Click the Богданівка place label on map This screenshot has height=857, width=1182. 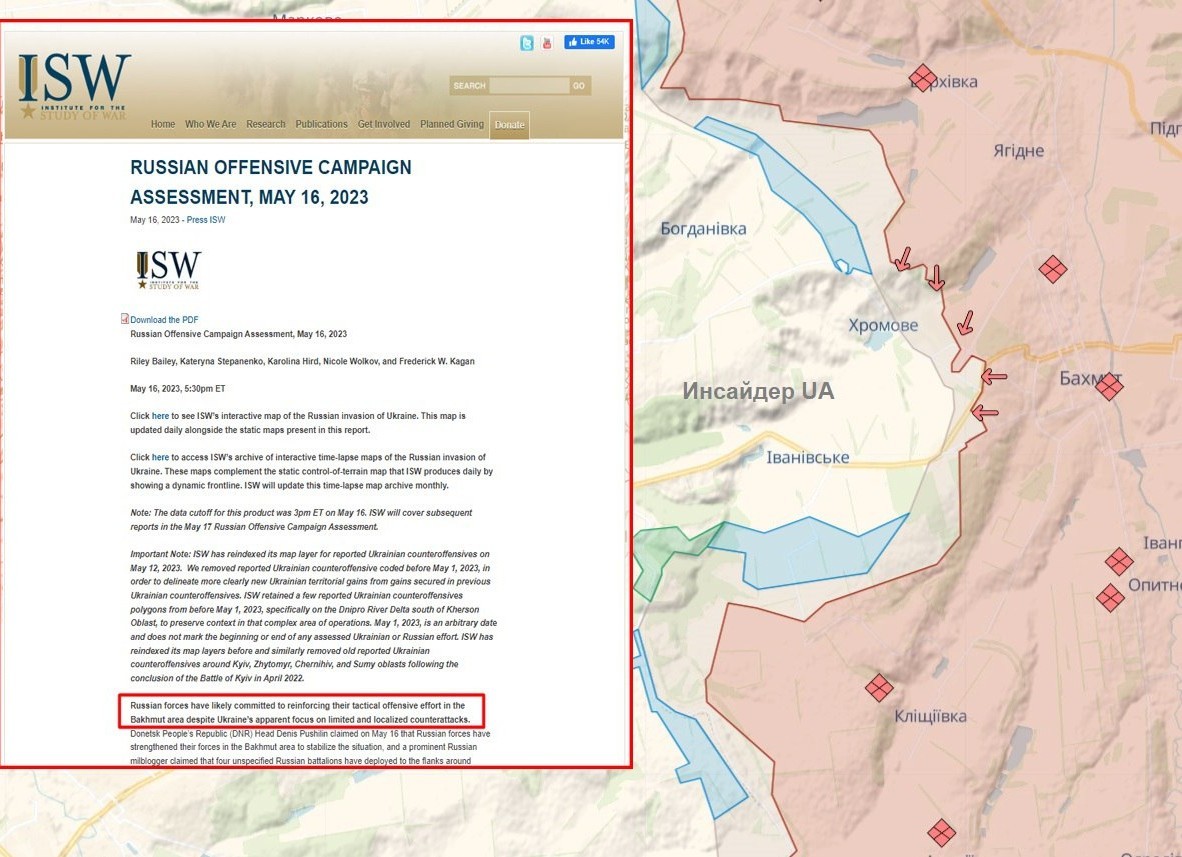(x=703, y=228)
